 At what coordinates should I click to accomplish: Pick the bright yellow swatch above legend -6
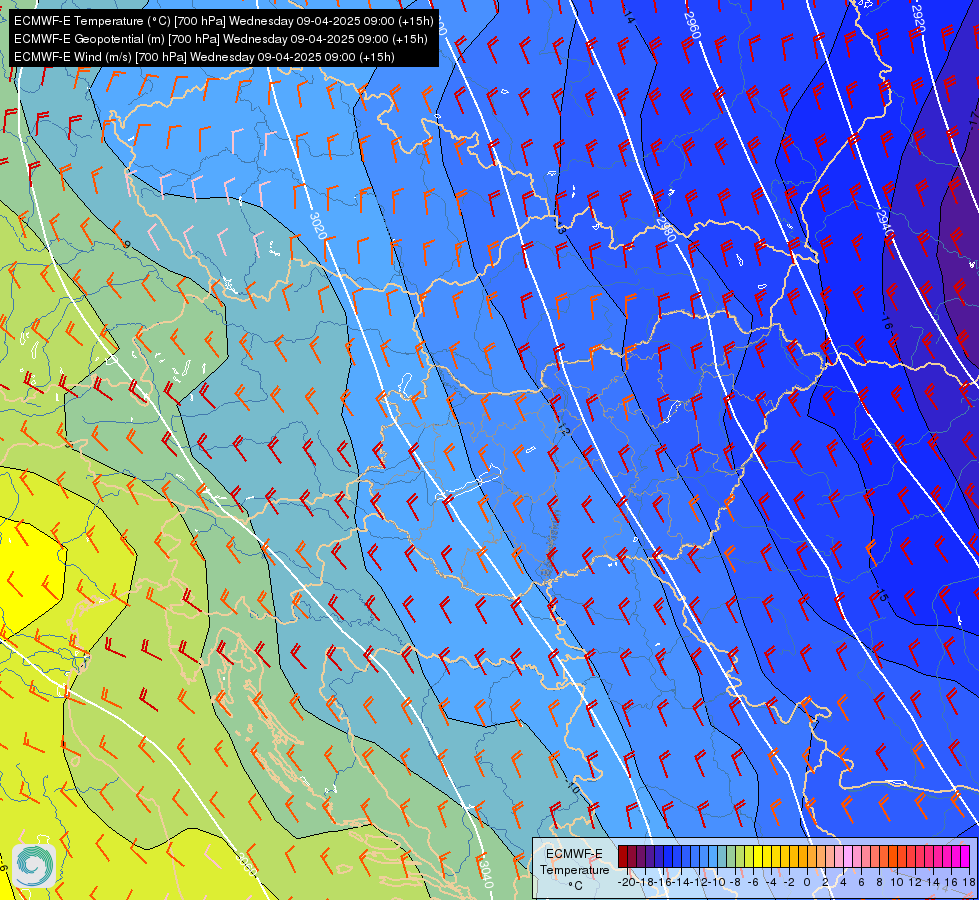(x=758, y=856)
